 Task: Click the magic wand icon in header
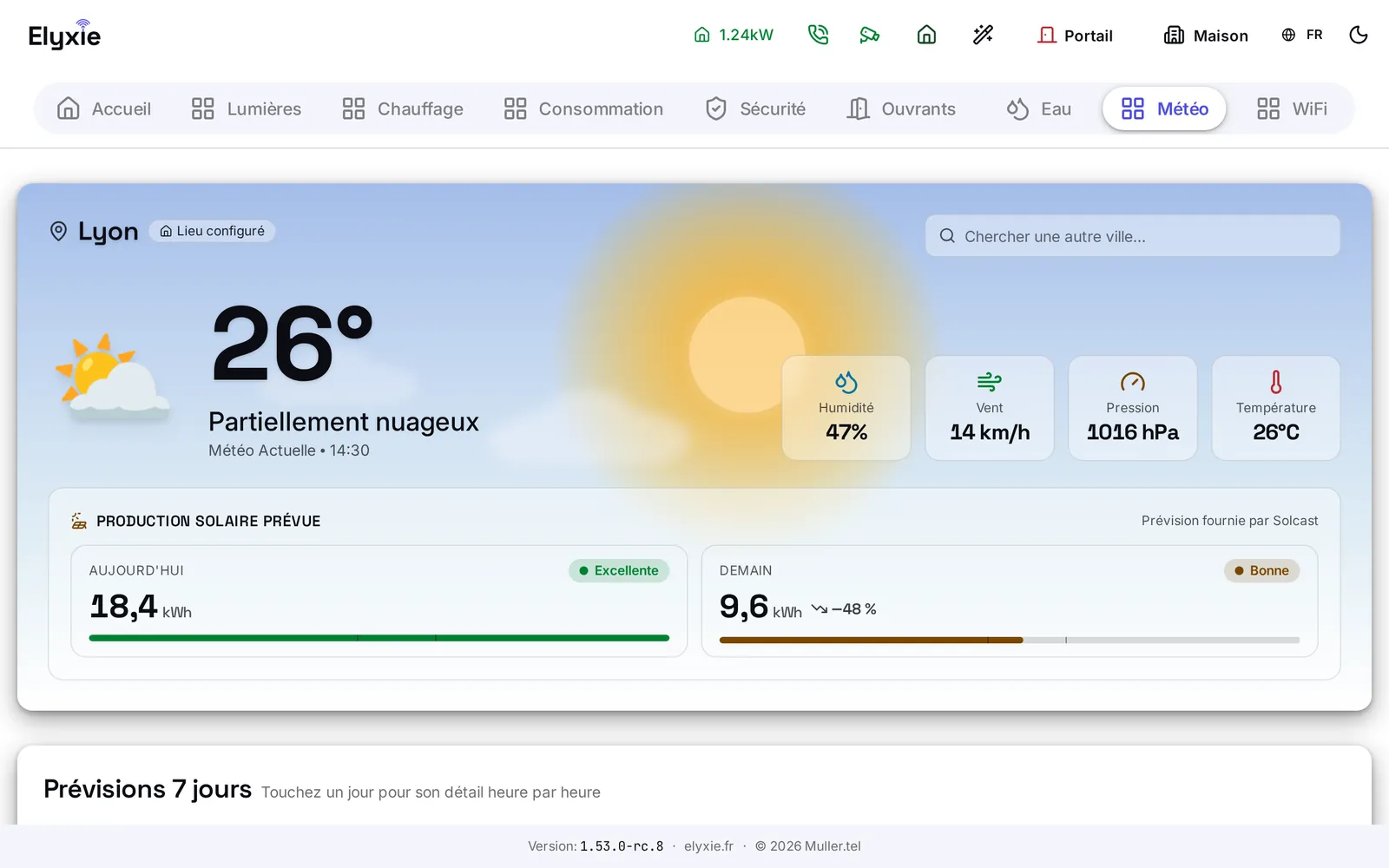(983, 35)
